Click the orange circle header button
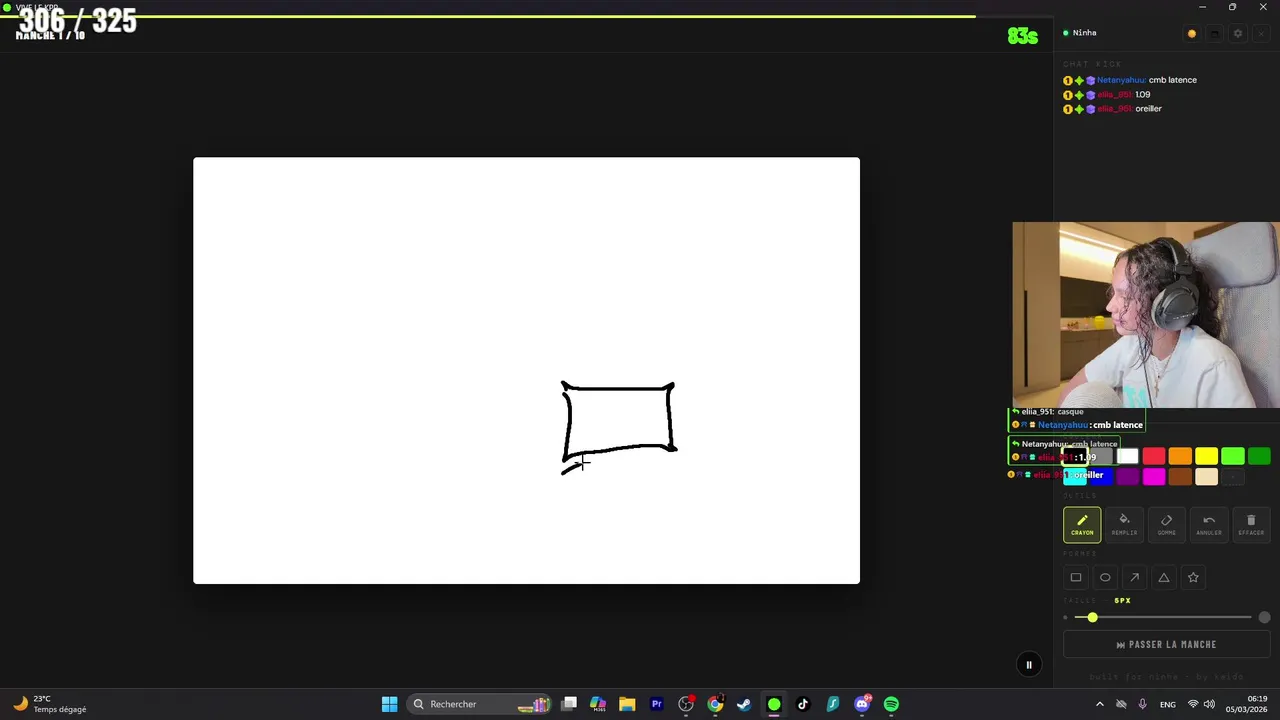1280x720 pixels. [1192, 33]
